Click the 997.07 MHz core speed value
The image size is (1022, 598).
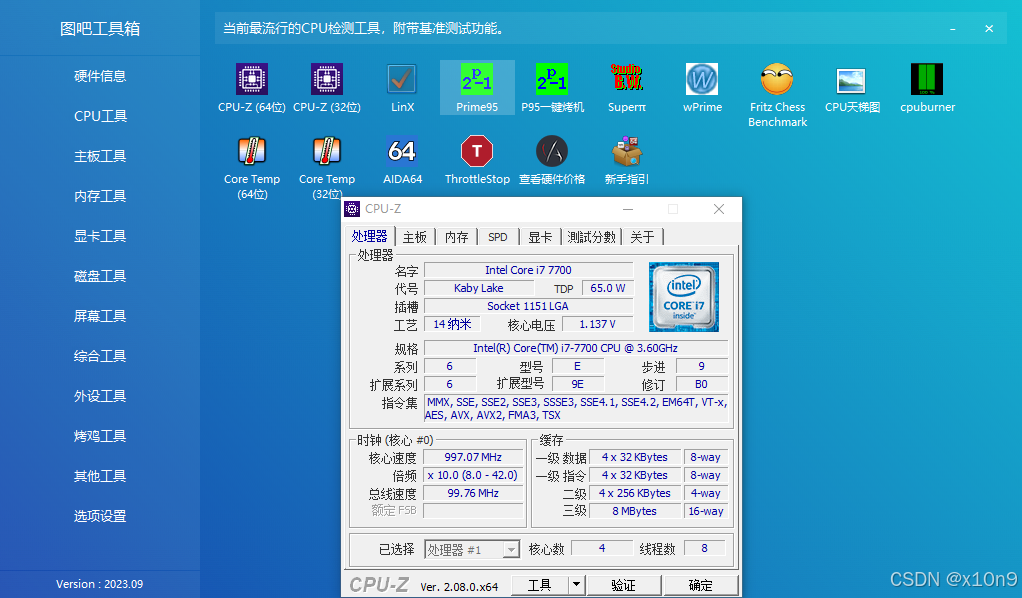tap(473, 457)
